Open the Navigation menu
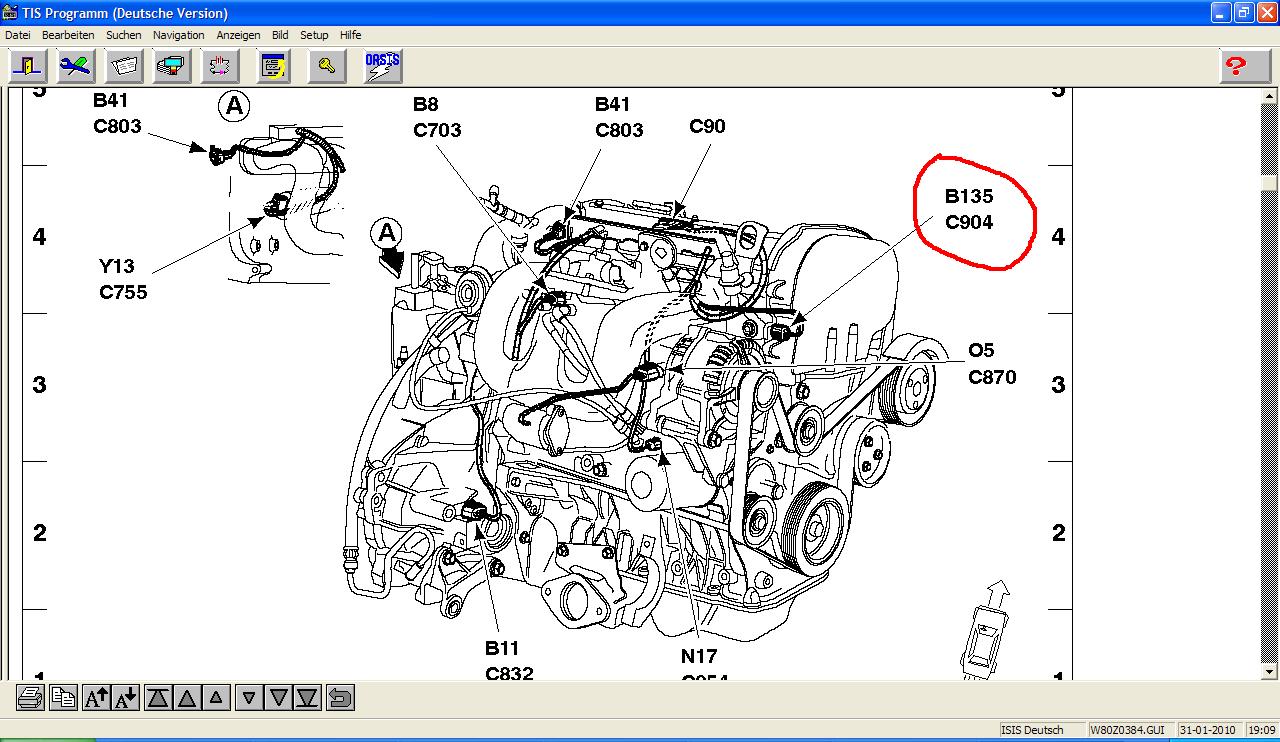 (178, 35)
